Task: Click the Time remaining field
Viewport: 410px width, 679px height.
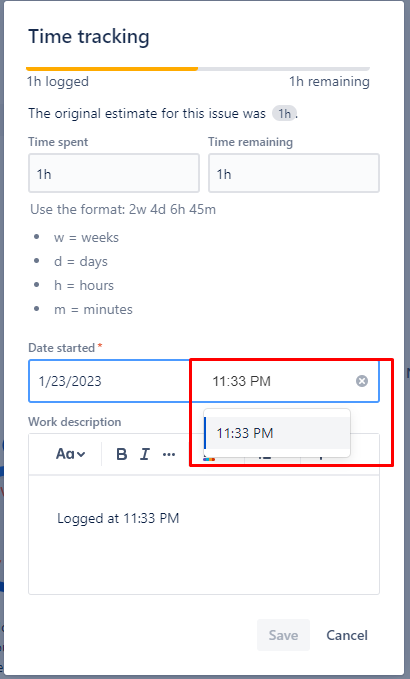Action: (x=294, y=173)
